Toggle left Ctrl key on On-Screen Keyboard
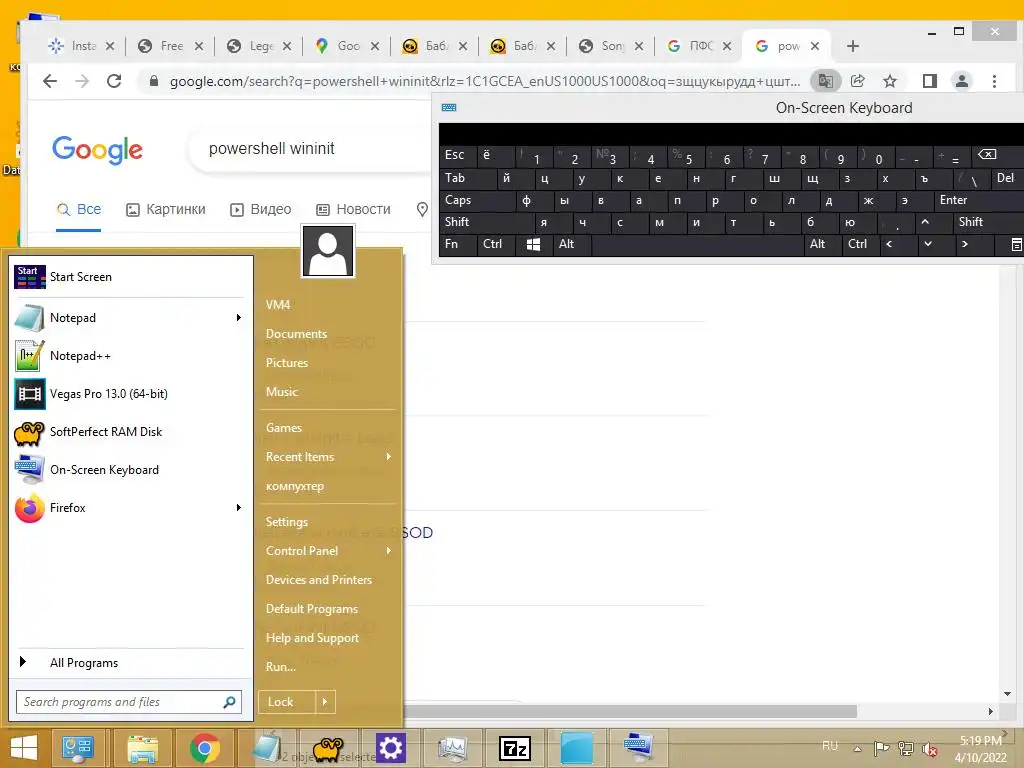This screenshot has width=1024, height=768. point(496,244)
